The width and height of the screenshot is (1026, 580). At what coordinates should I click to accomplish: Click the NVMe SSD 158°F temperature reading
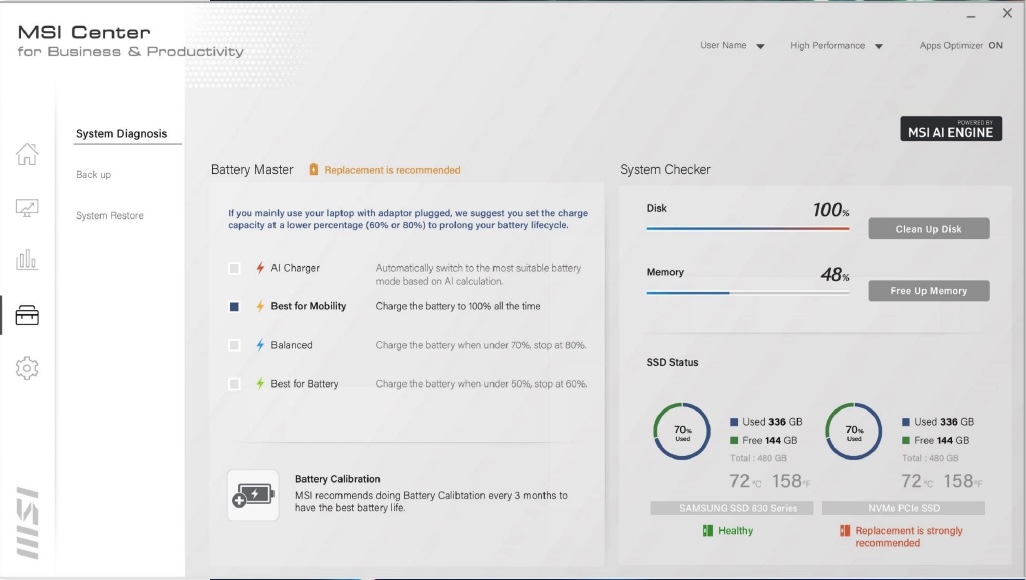click(x=963, y=481)
